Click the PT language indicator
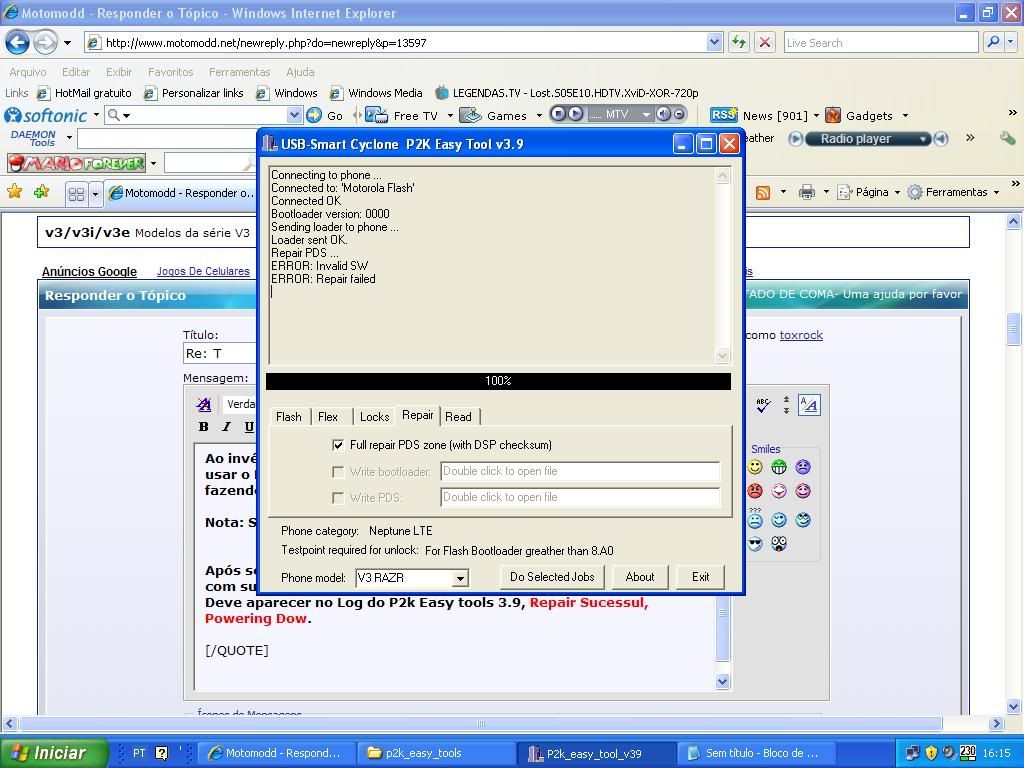This screenshot has height=768, width=1024. pyautogui.click(x=139, y=753)
